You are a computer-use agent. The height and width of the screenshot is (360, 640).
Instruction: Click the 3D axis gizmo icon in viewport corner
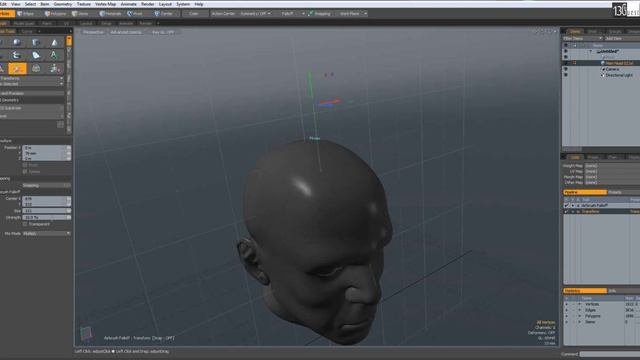coord(86,333)
